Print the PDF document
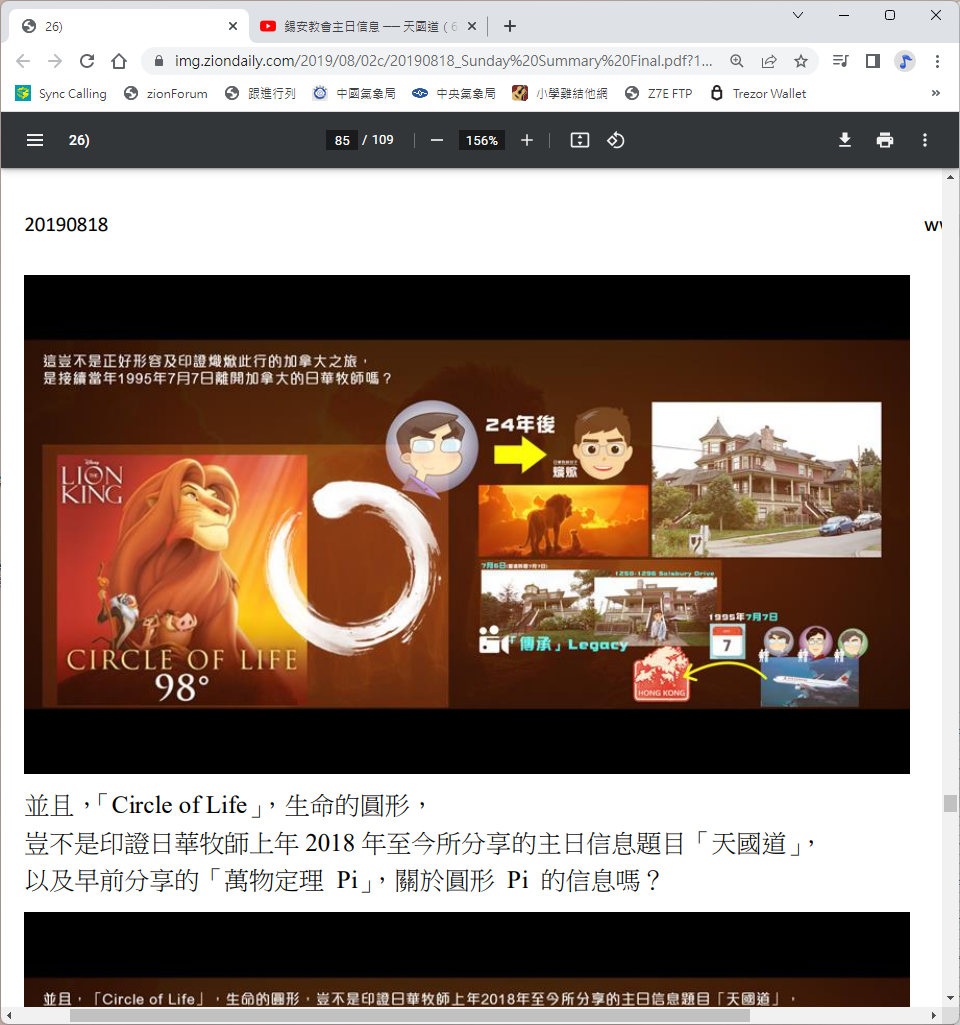Viewport: 960px width, 1025px height. (x=885, y=141)
